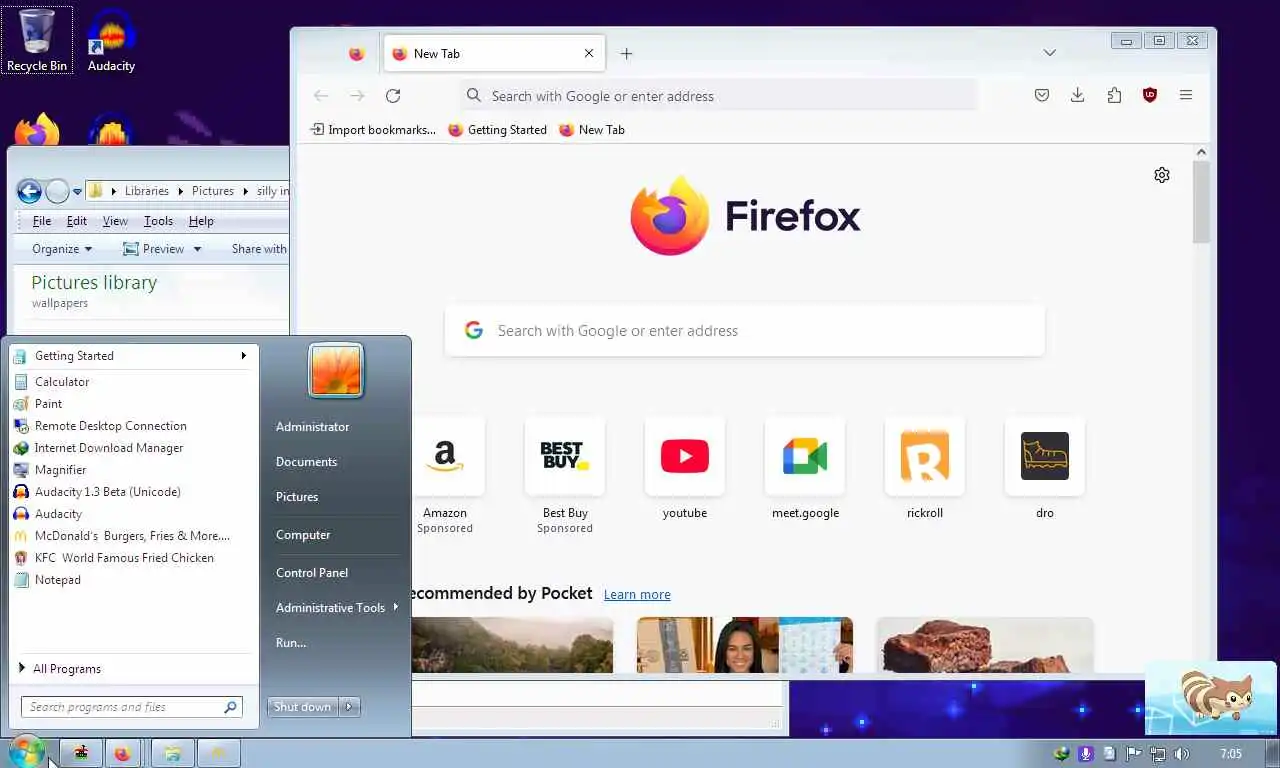Open the Preview dropdown arrow in Explorer

tap(197, 249)
